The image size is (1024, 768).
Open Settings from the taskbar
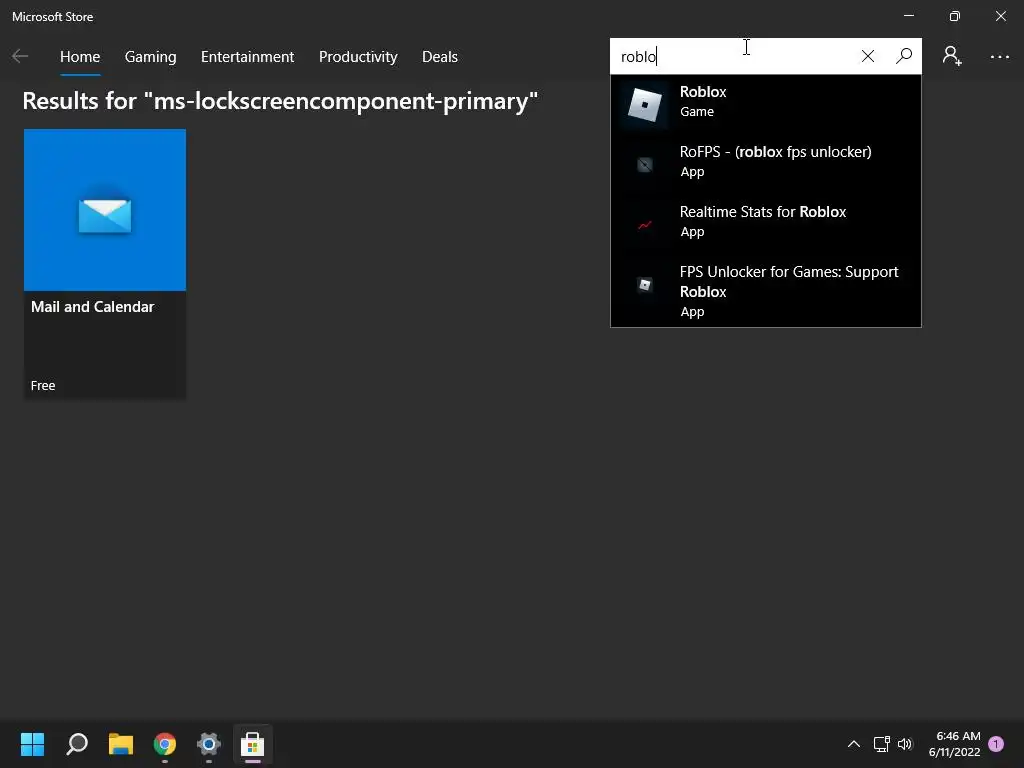point(208,743)
